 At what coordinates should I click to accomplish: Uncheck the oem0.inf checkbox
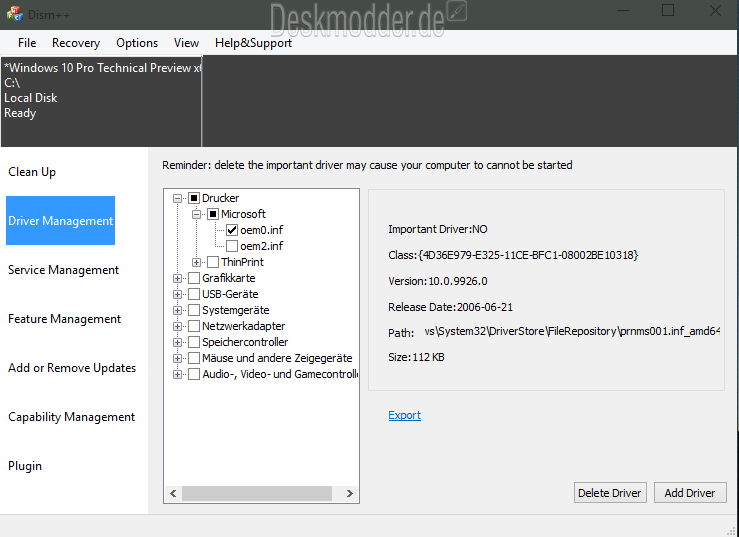pos(232,230)
